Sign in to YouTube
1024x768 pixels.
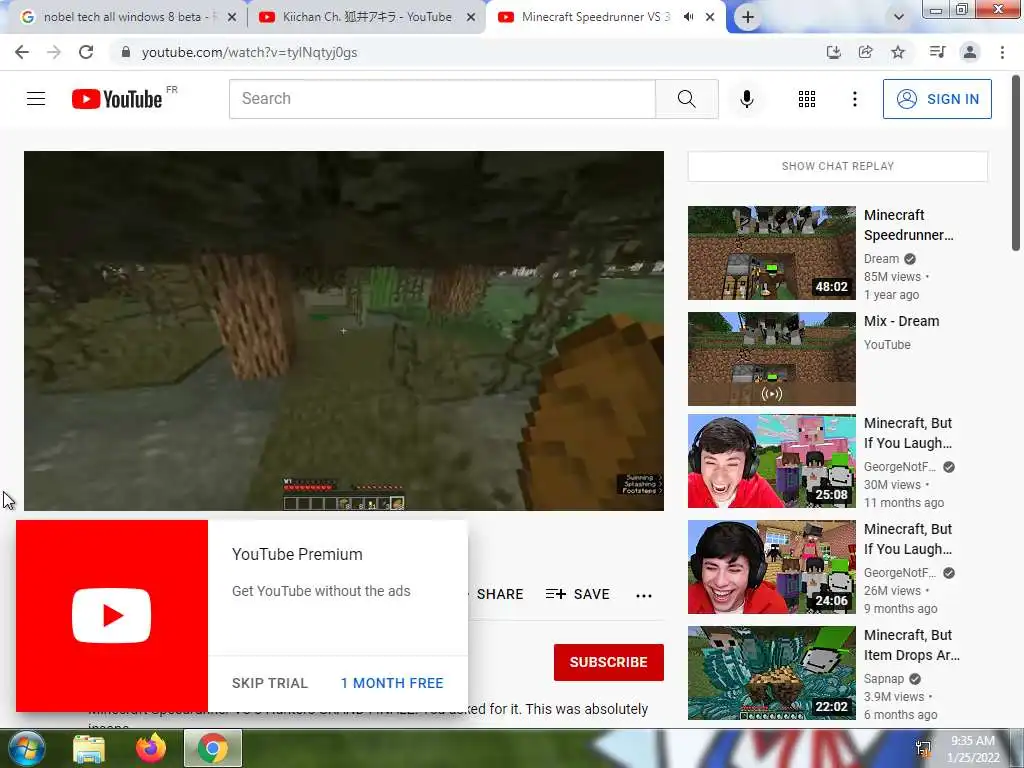click(937, 99)
